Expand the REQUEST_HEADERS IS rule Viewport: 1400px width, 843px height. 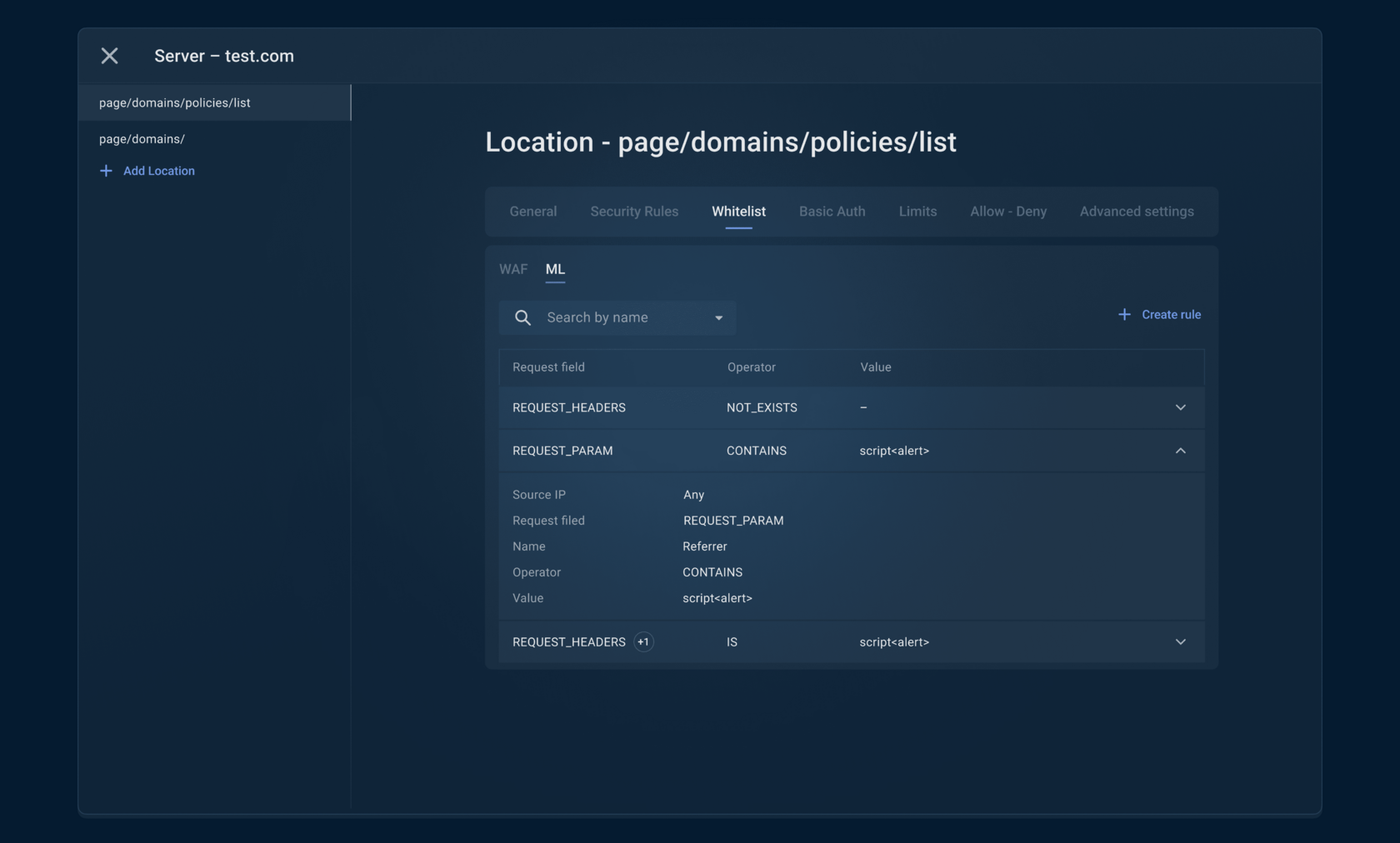coord(1180,642)
